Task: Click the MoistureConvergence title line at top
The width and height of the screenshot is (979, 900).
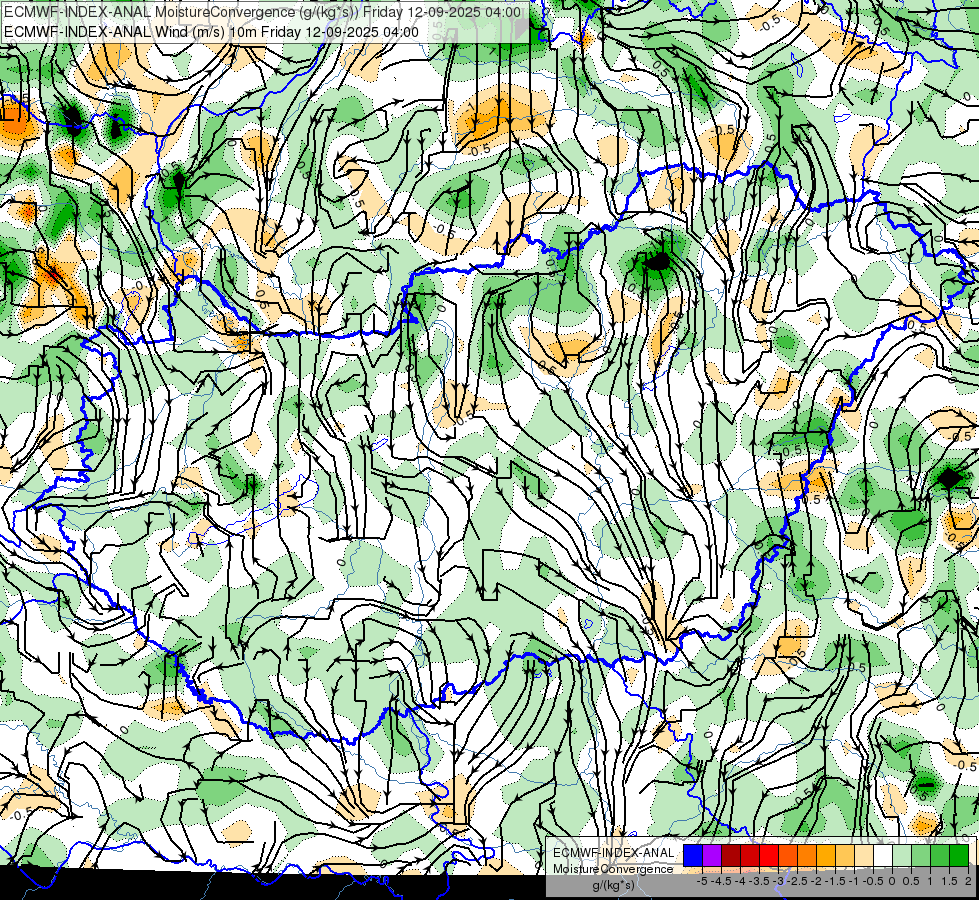Action: point(262,12)
